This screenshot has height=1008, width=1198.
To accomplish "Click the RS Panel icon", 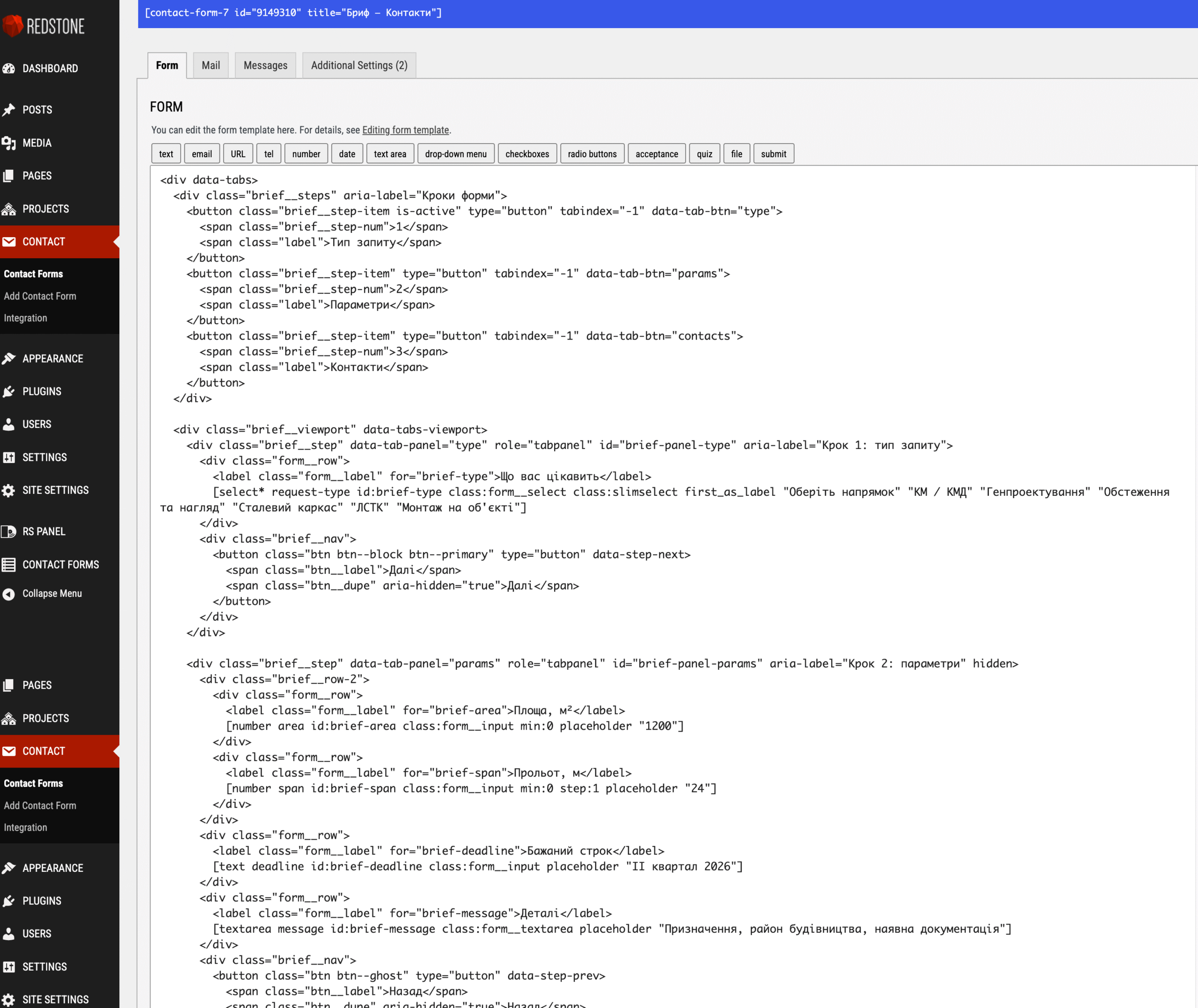I will (x=8, y=531).
